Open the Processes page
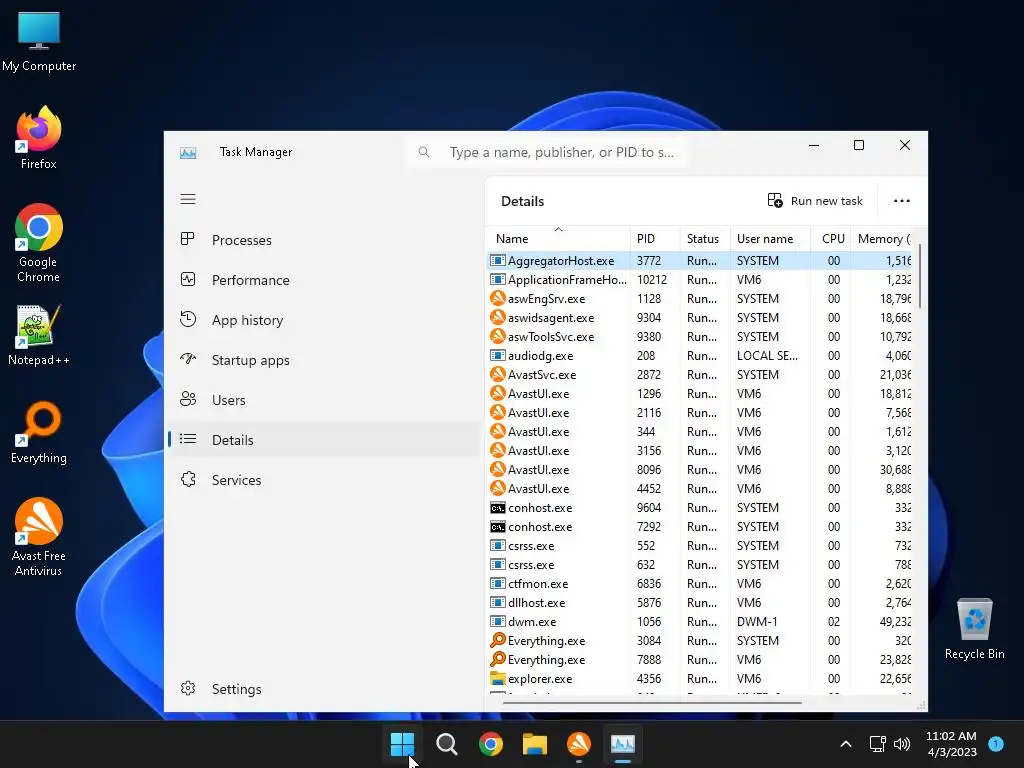The height and width of the screenshot is (768, 1024). tap(323, 240)
